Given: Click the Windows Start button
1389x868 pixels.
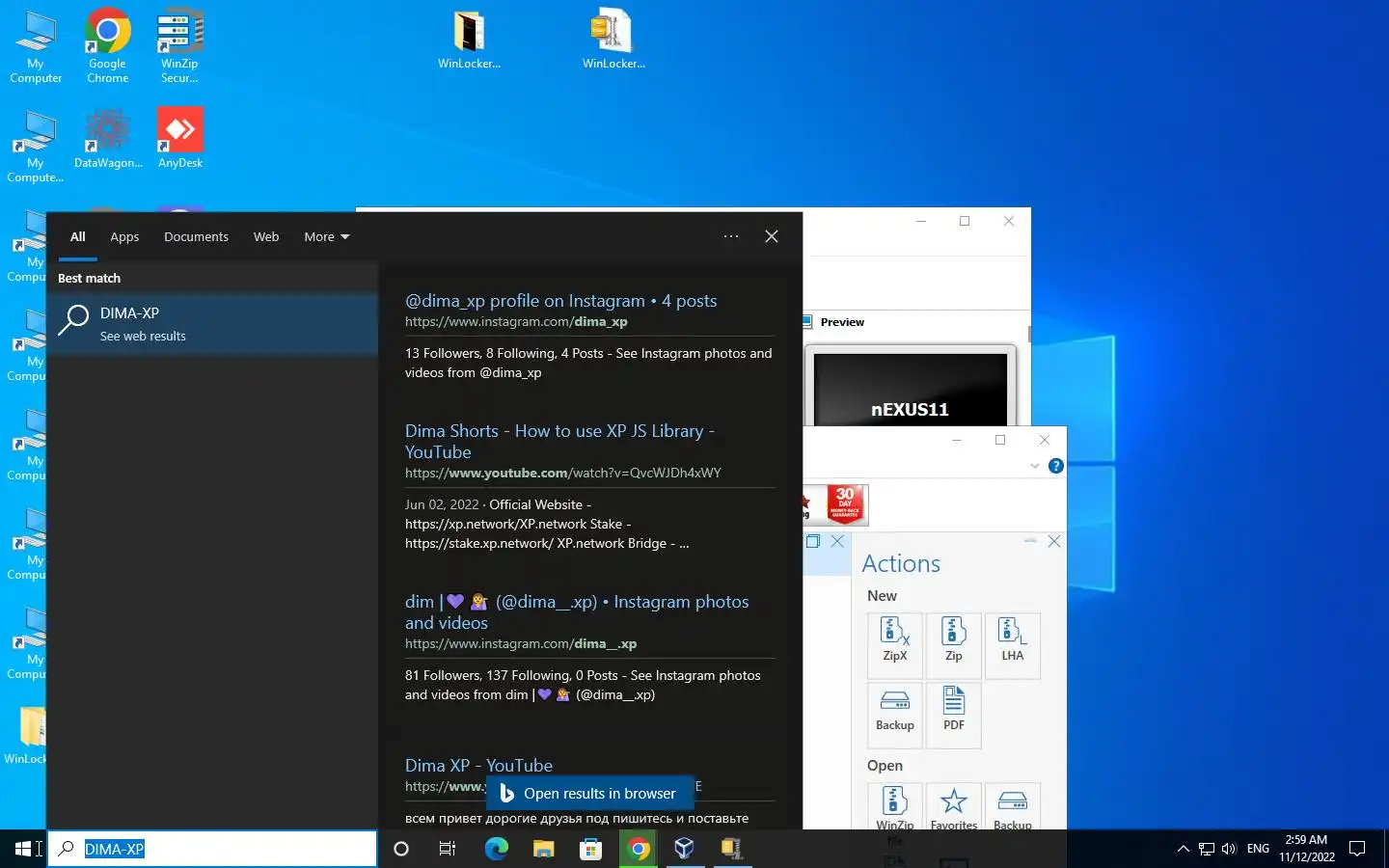Looking at the screenshot, I should click(x=23, y=849).
